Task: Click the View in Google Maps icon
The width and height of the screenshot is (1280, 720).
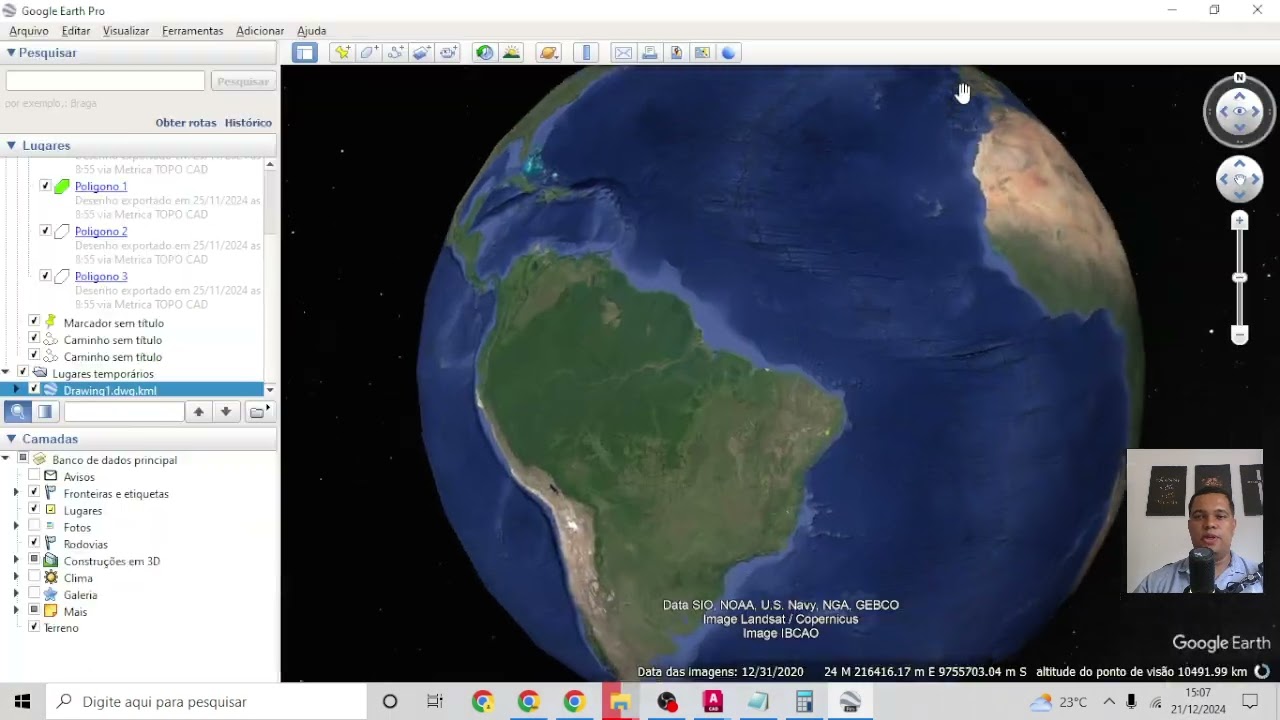Action: [702, 53]
